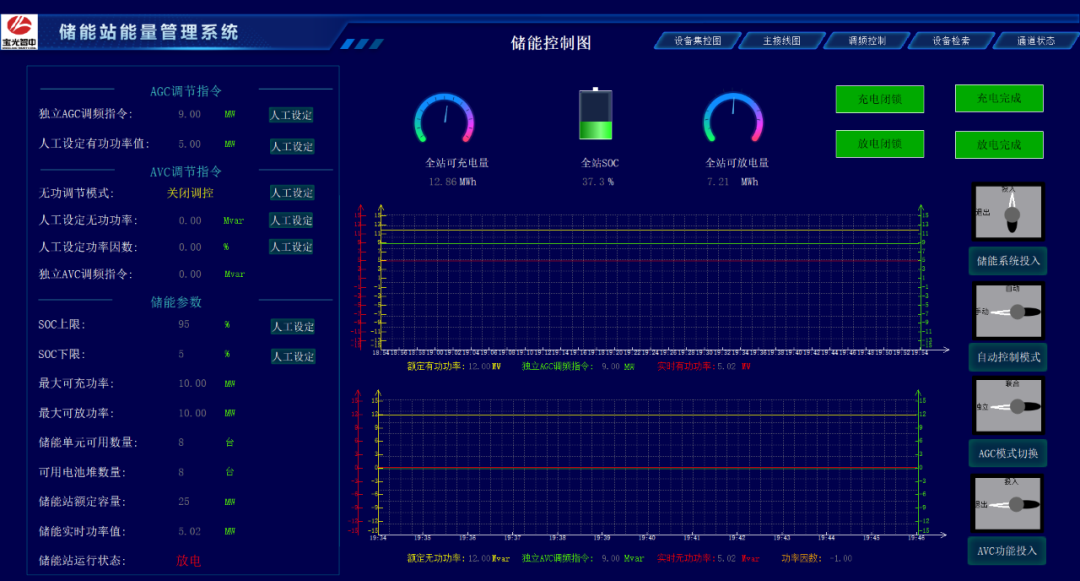The height and width of the screenshot is (581, 1080).
Task: Click the company logo in the header
Action: [x=20, y=30]
